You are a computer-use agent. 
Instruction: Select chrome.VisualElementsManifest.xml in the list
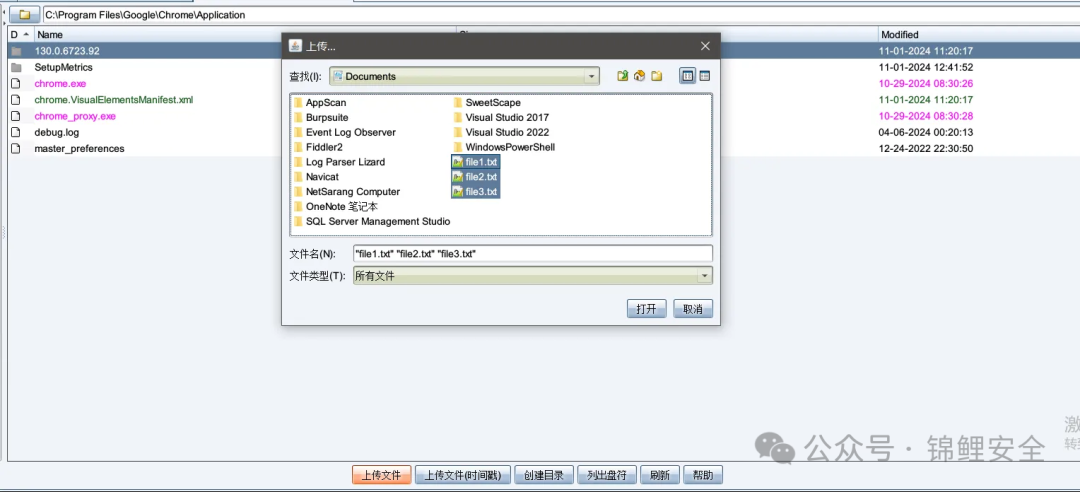point(114,100)
